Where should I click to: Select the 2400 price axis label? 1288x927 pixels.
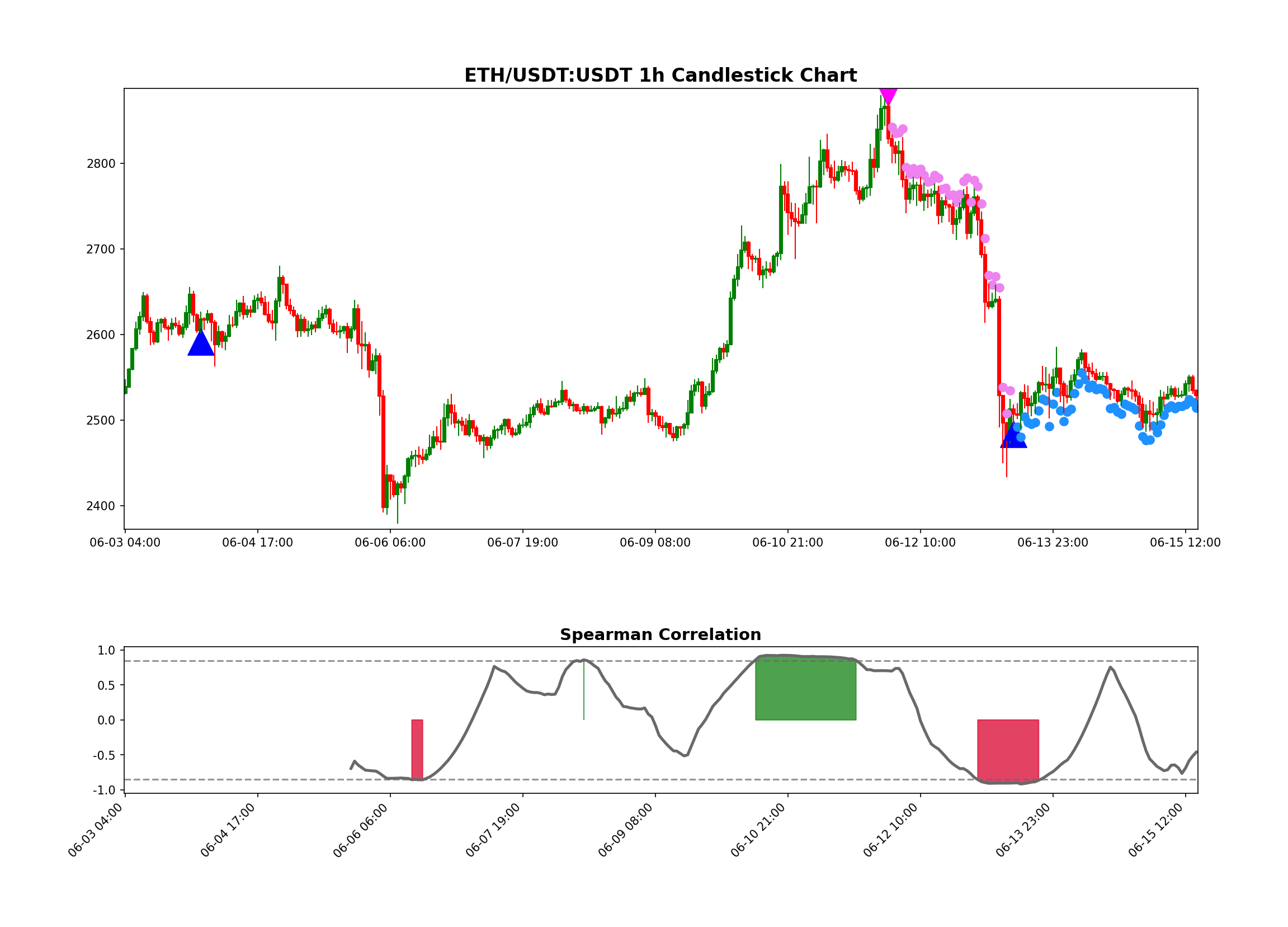point(101,506)
